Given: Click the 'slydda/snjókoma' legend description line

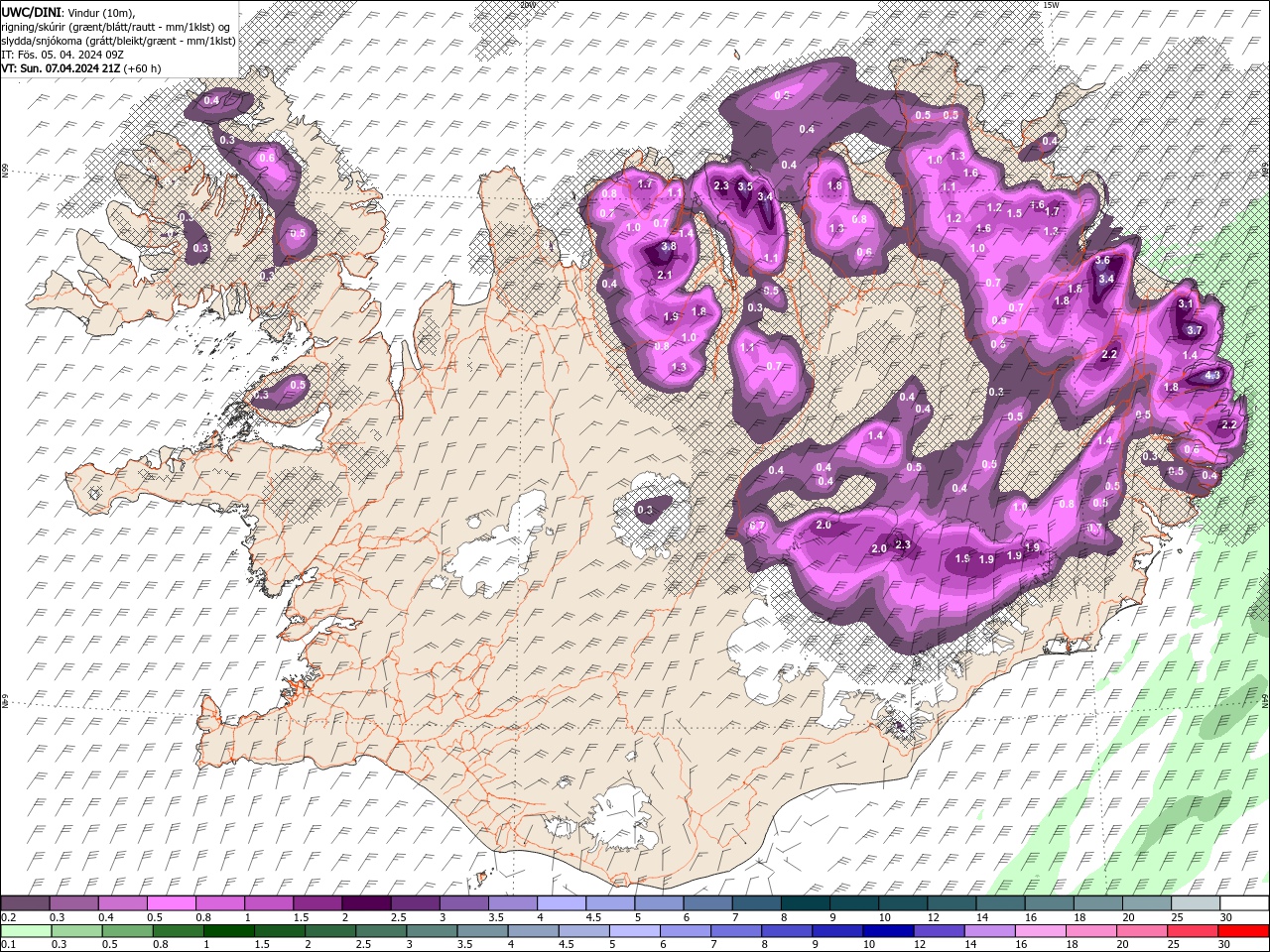Looking at the screenshot, I should 117,40.
